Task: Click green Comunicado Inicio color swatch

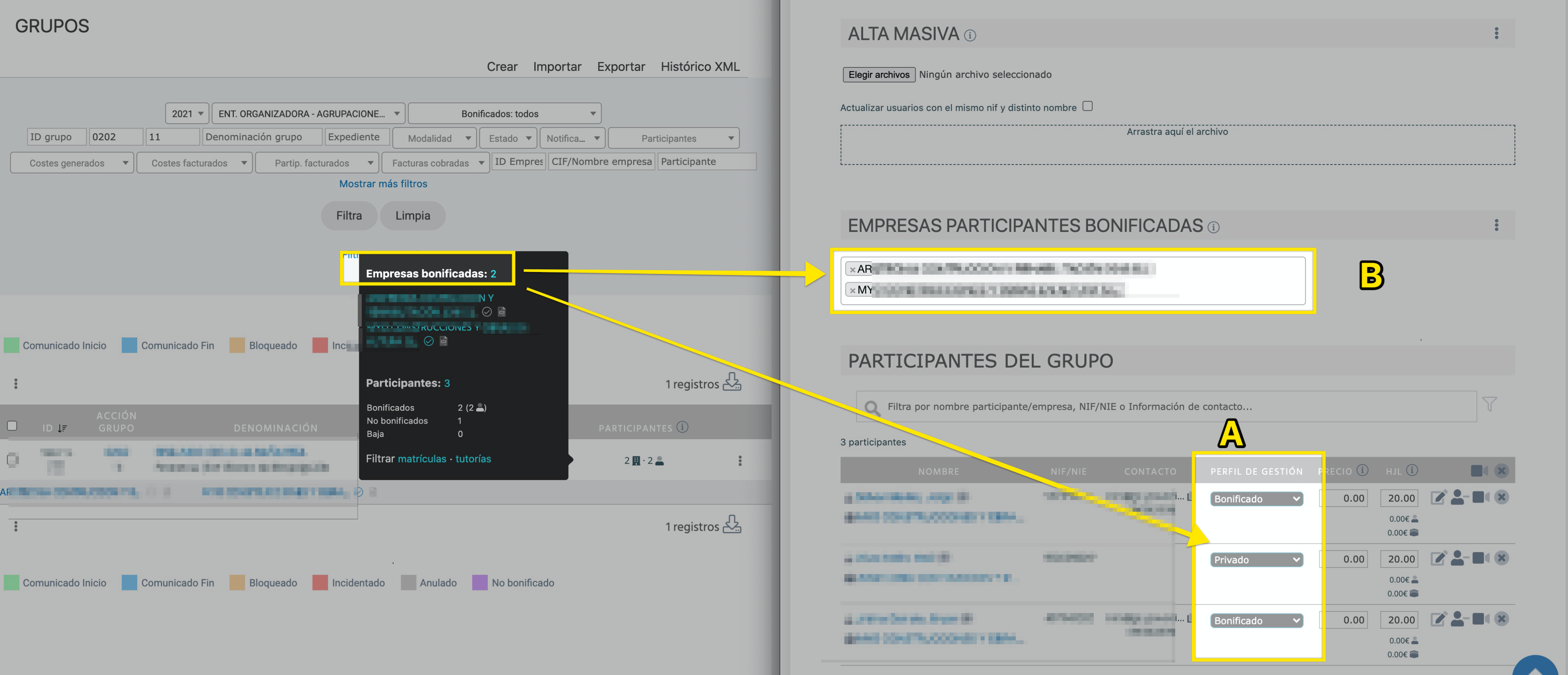Action: (12, 345)
